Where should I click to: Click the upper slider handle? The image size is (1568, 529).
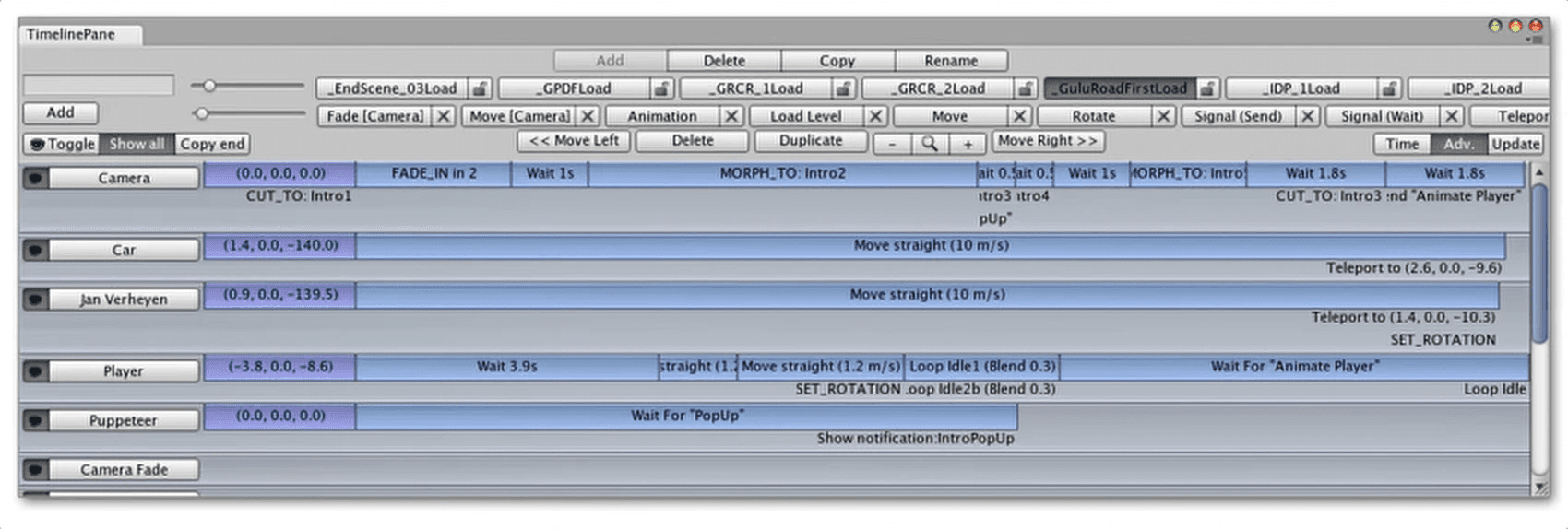pyautogui.click(x=209, y=86)
